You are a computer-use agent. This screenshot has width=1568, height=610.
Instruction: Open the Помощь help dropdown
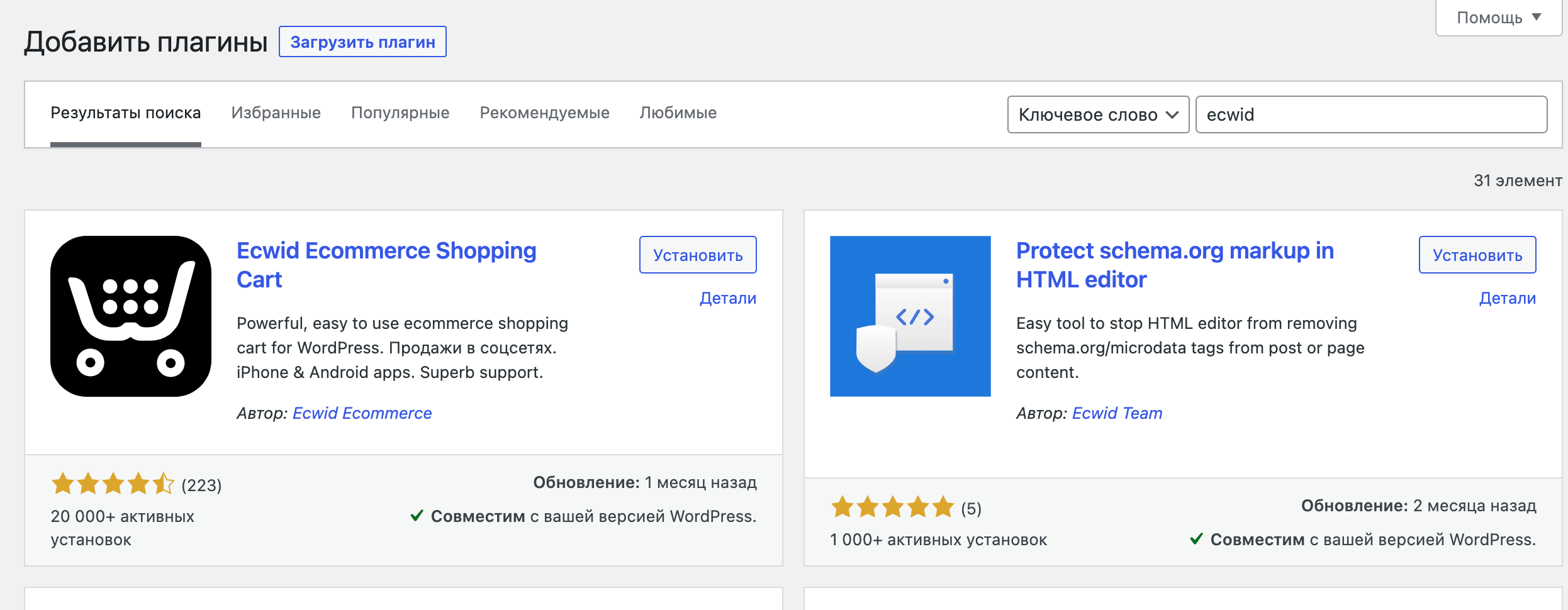(1499, 18)
